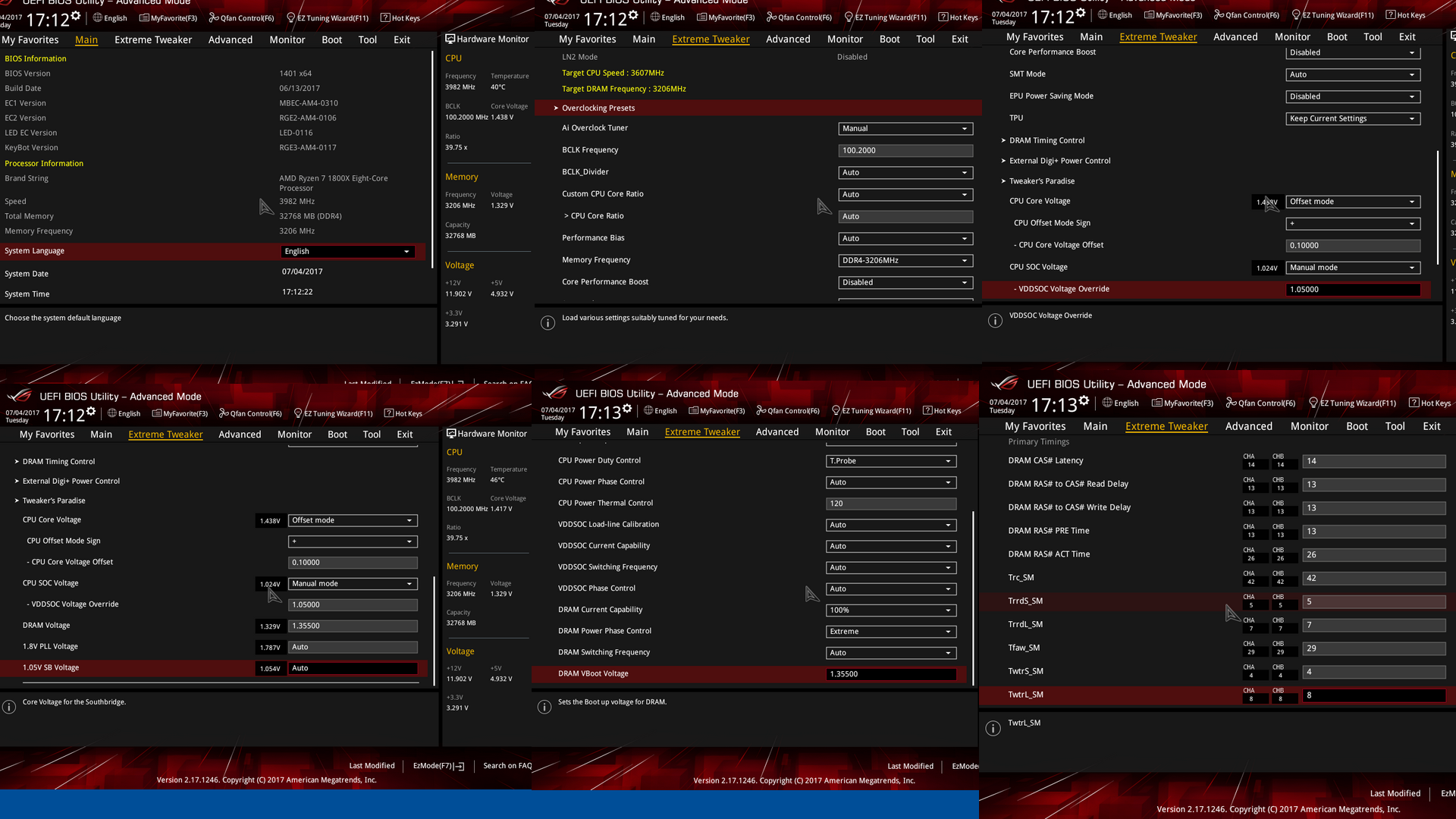Click info icon beside Southbridge core voltage help
This screenshot has height=819, width=1456.
[9, 707]
